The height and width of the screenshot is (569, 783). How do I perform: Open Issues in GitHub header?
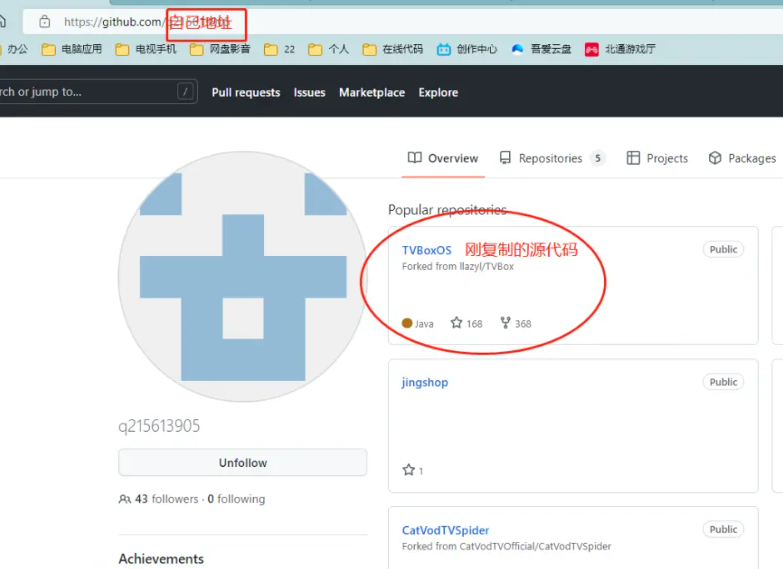pyautogui.click(x=310, y=92)
